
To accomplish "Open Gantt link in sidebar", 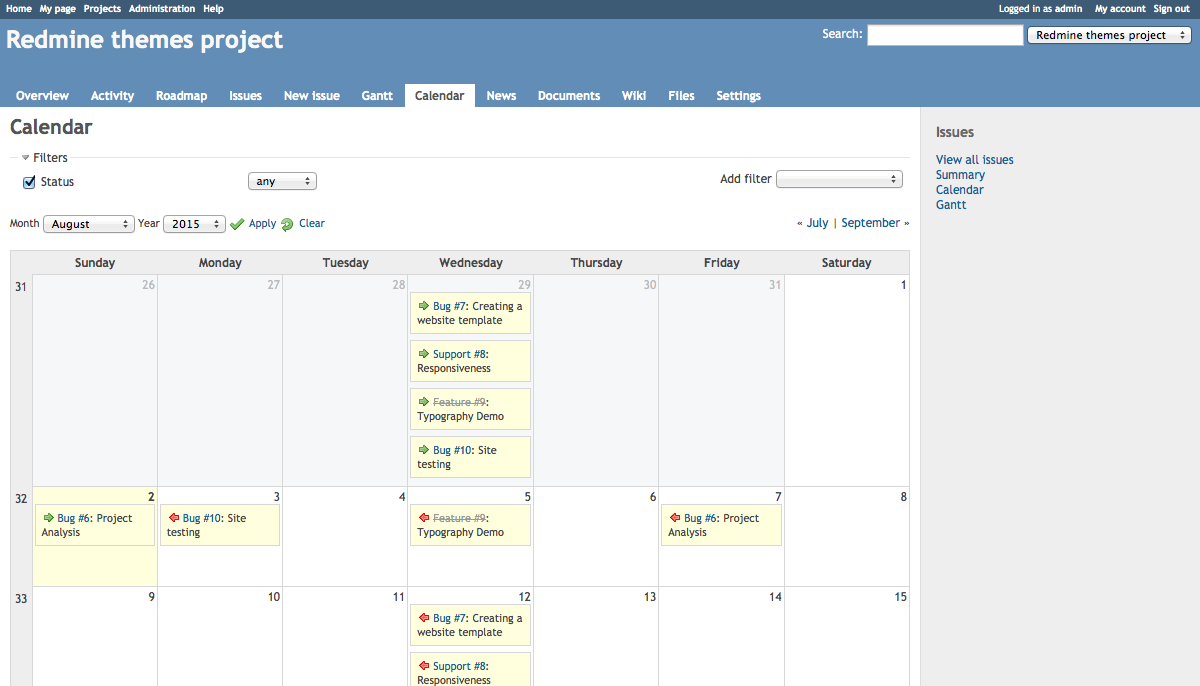I will [951, 205].
